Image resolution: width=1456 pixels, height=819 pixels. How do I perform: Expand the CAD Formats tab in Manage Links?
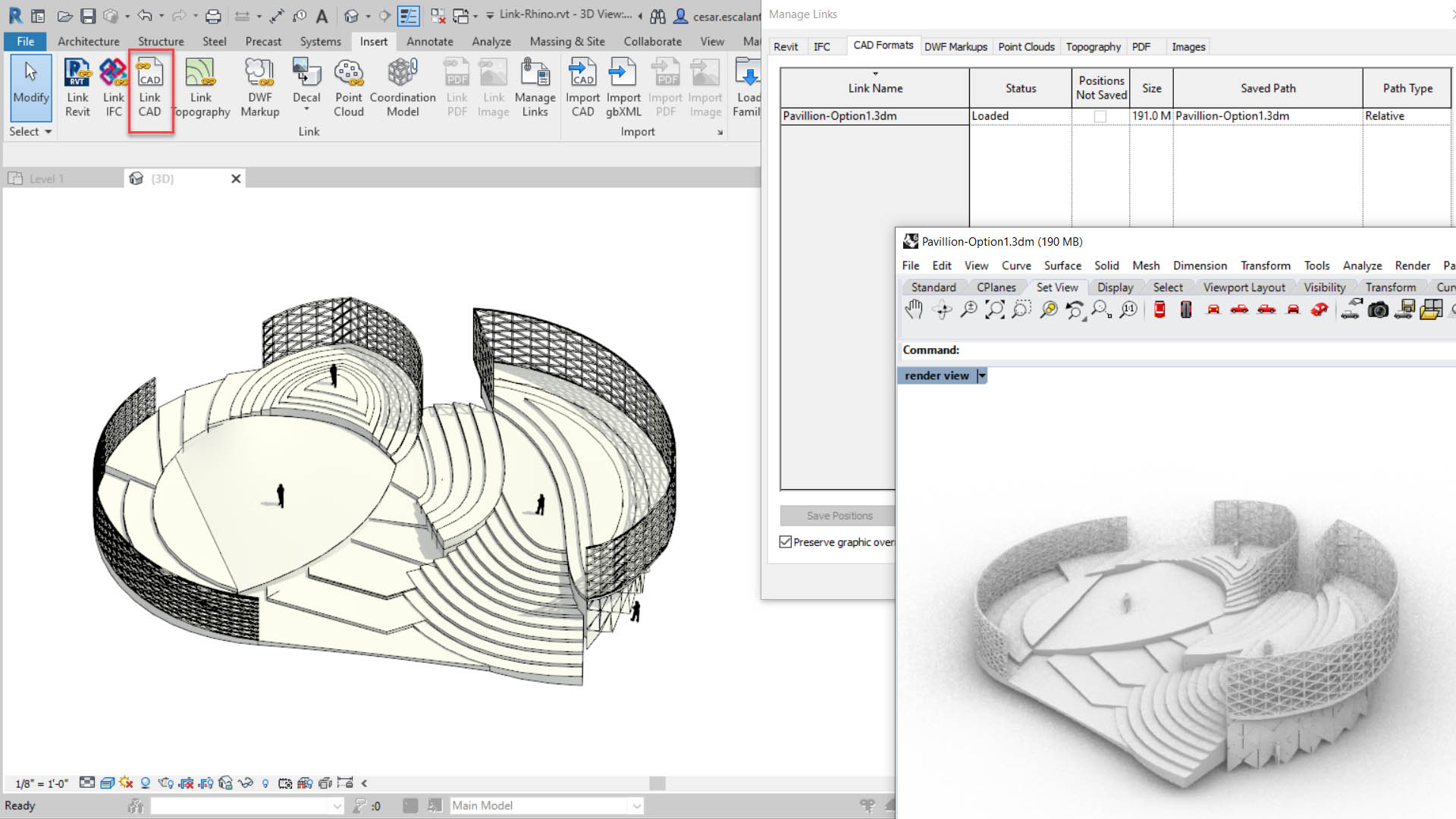882,45
